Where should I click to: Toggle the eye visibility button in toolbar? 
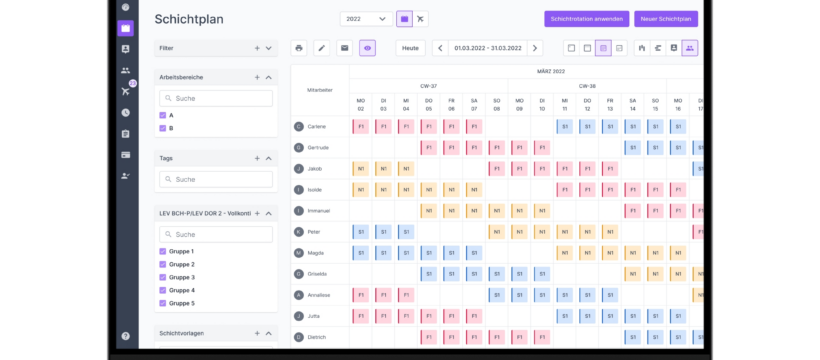pos(367,48)
